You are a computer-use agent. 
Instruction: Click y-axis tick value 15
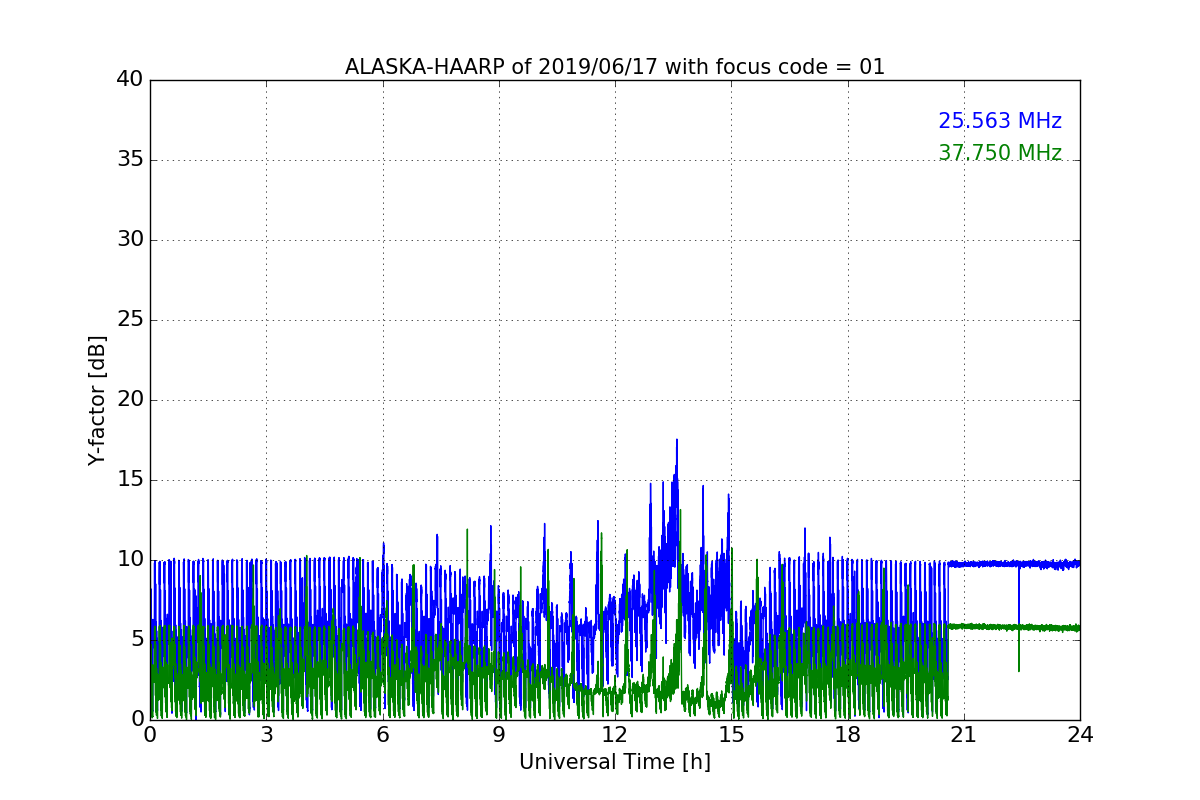point(131,480)
